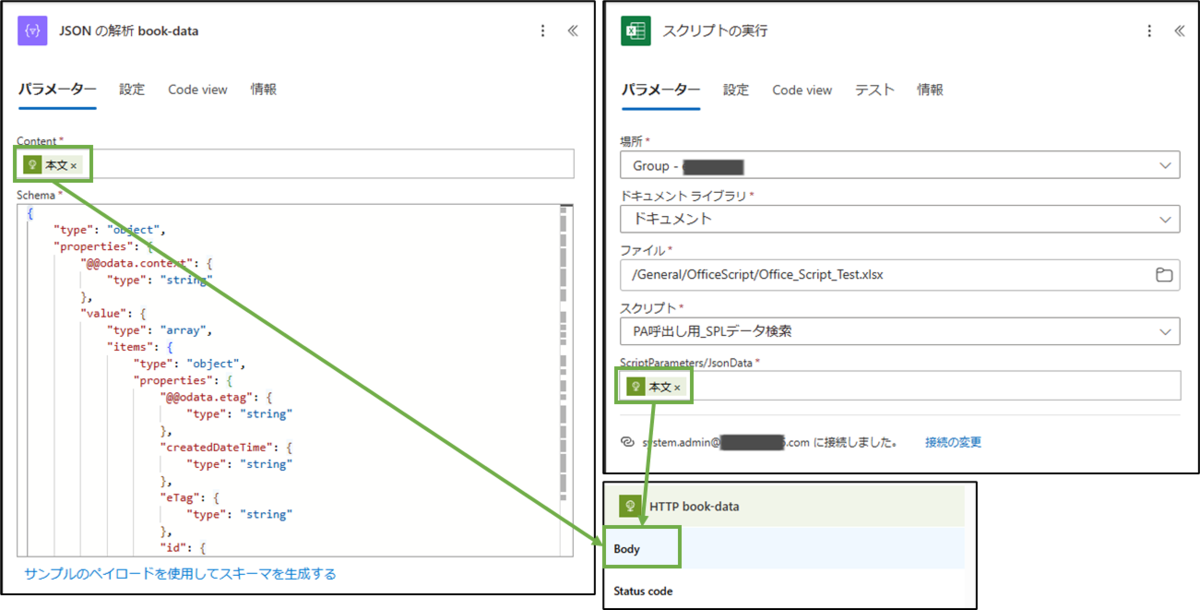
Task: Remove the 本文 token from Content field
Action: coord(73,165)
